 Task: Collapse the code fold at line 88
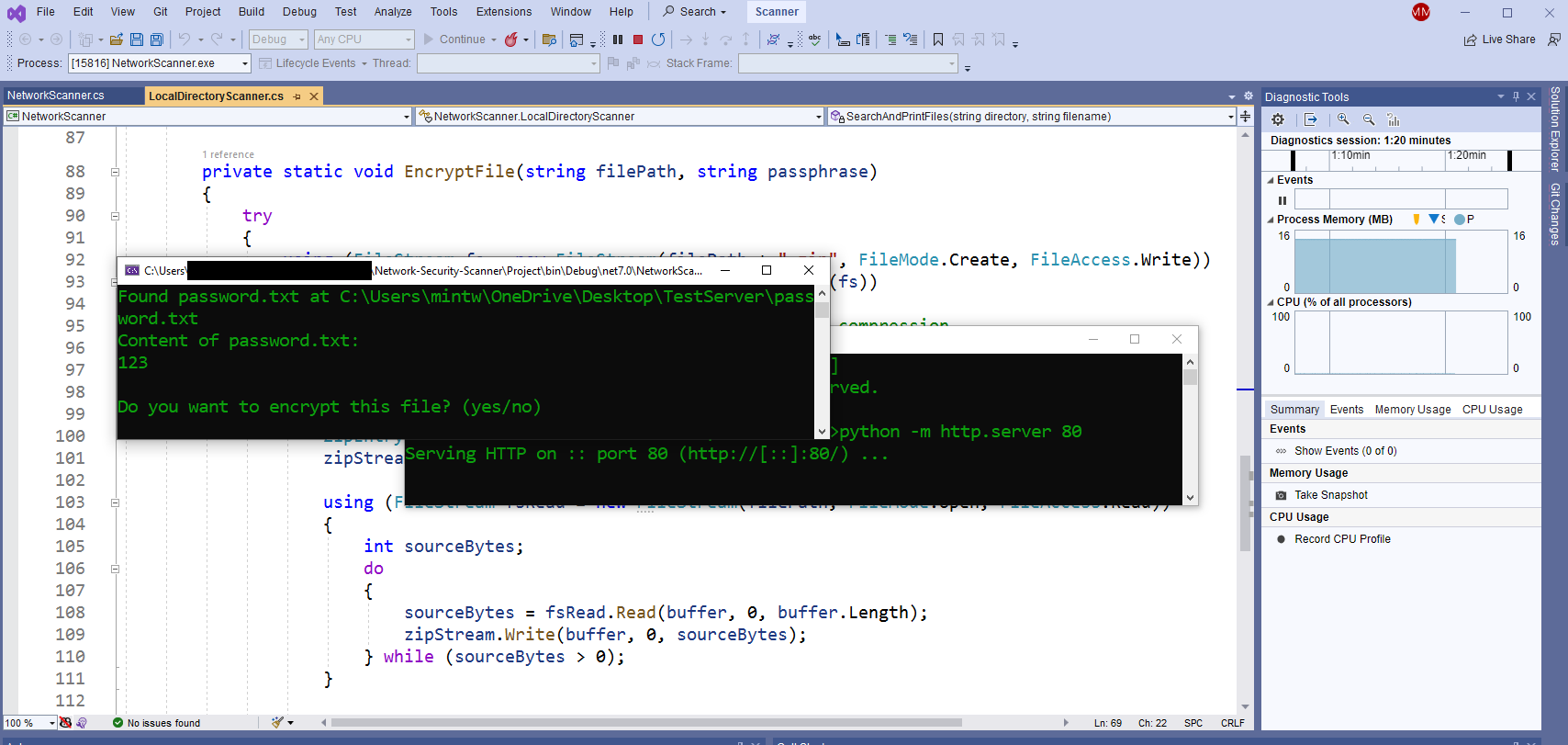pyautogui.click(x=115, y=172)
